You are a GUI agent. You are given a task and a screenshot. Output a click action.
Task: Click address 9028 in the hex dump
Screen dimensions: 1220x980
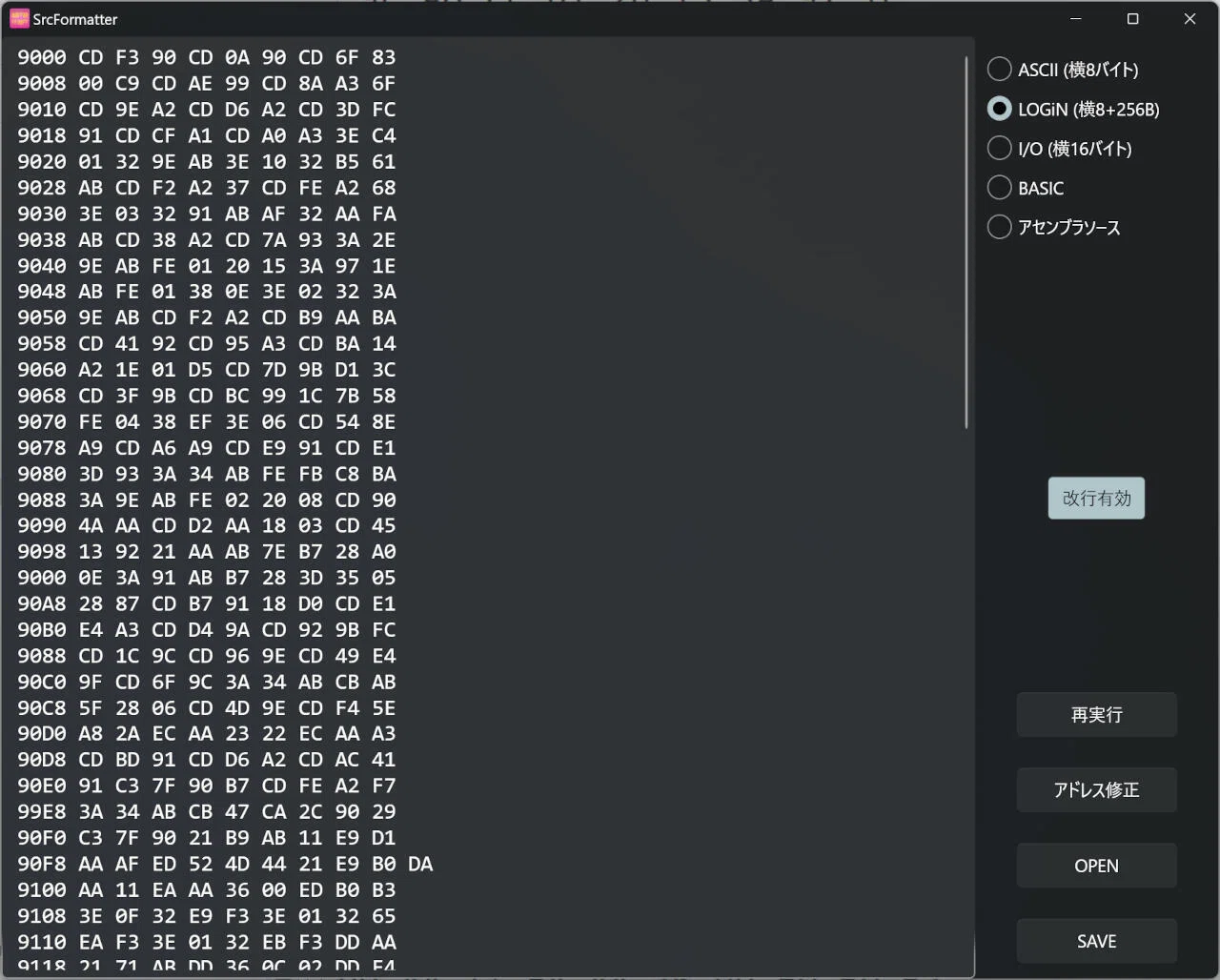pos(42,188)
